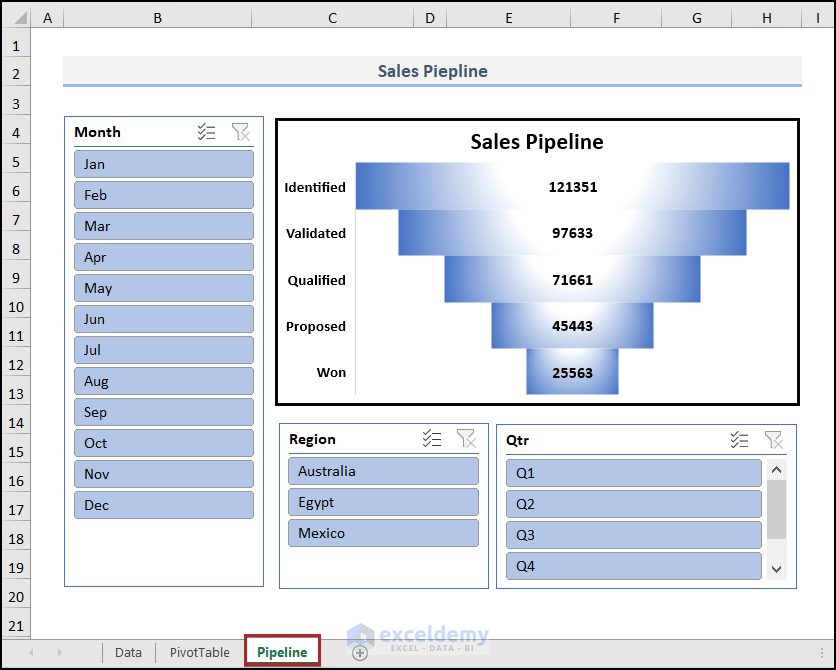This screenshot has height=670, width=836.
Task: Toggle multi-select on the Region slicer
Action: 432,439
